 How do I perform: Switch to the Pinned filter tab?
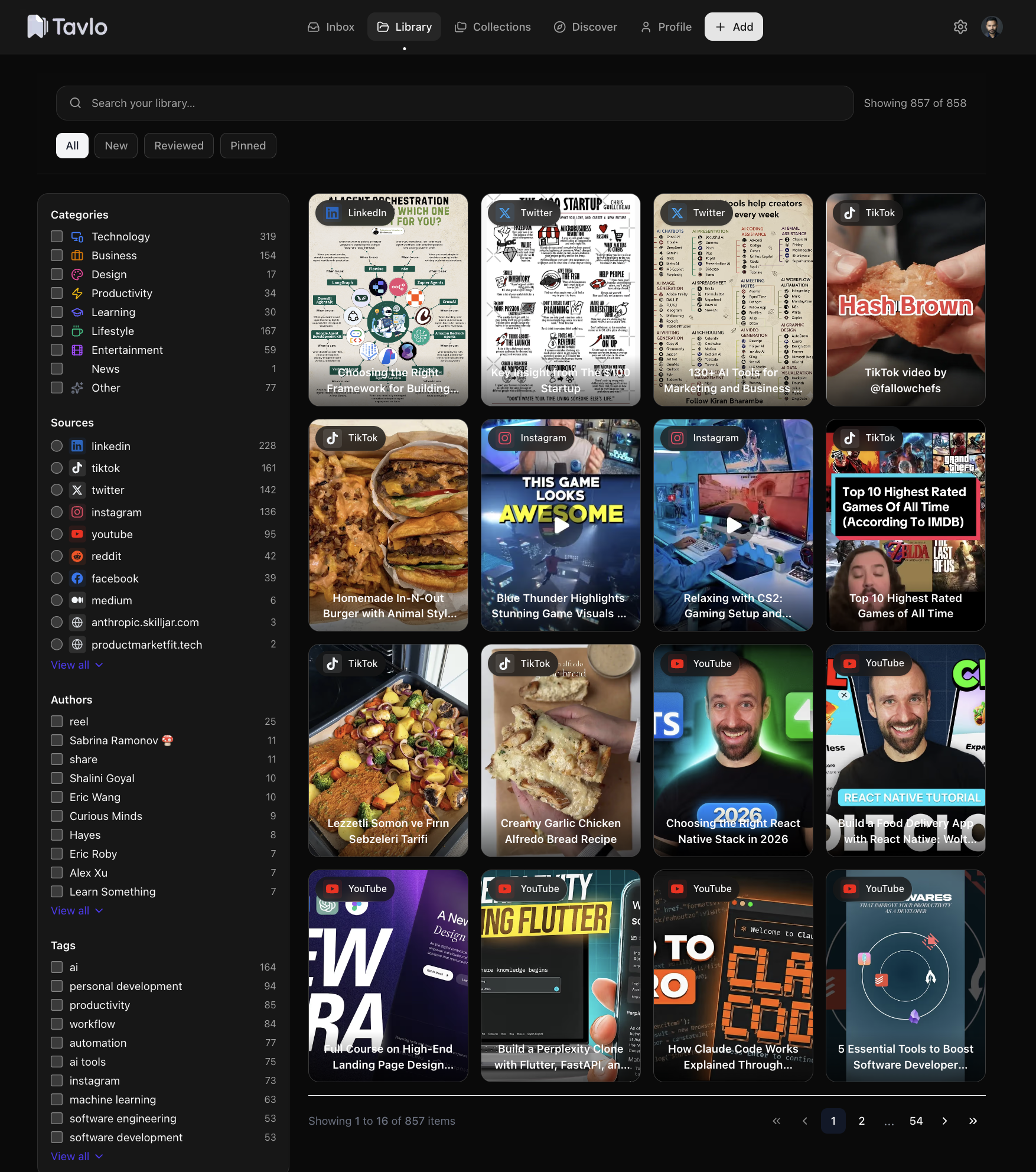pos(247,145)
